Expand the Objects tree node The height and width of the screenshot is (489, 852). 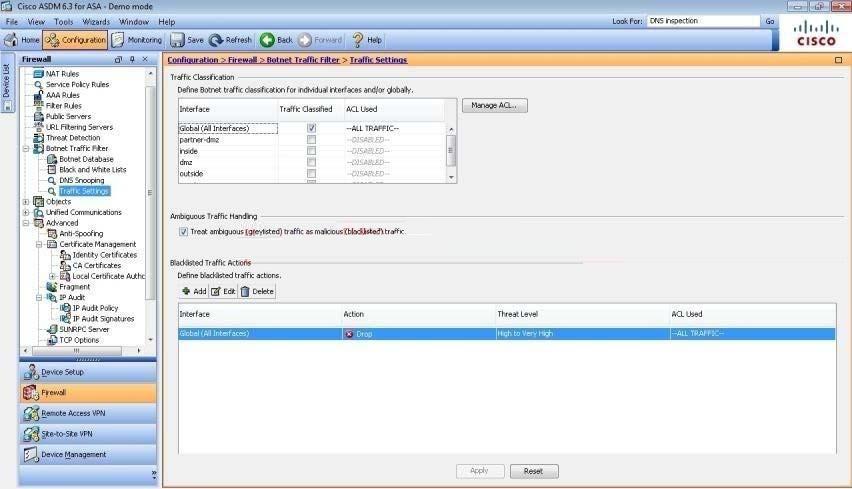(26, 202)
